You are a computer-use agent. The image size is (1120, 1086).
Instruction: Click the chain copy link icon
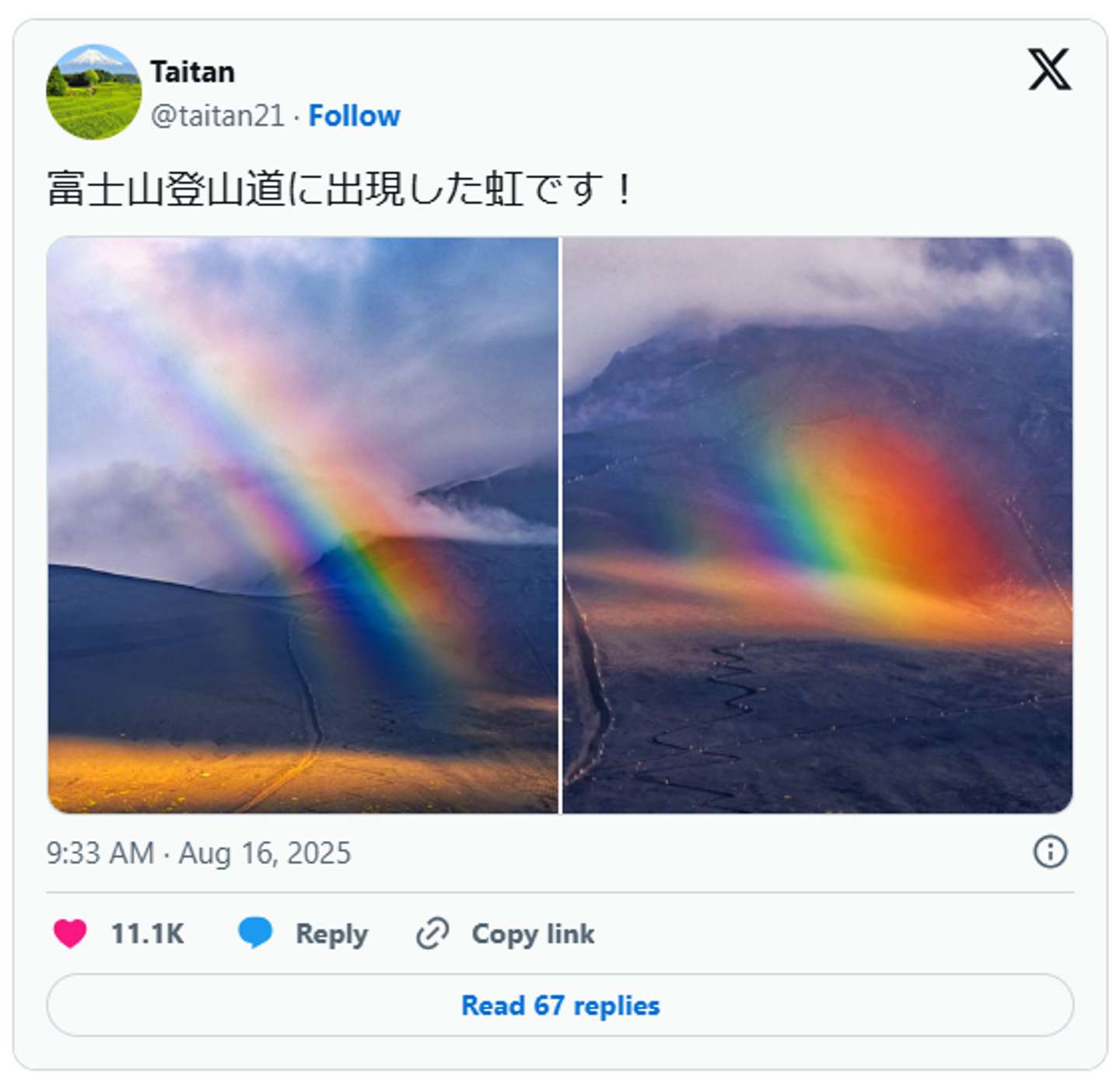[432, 934]
